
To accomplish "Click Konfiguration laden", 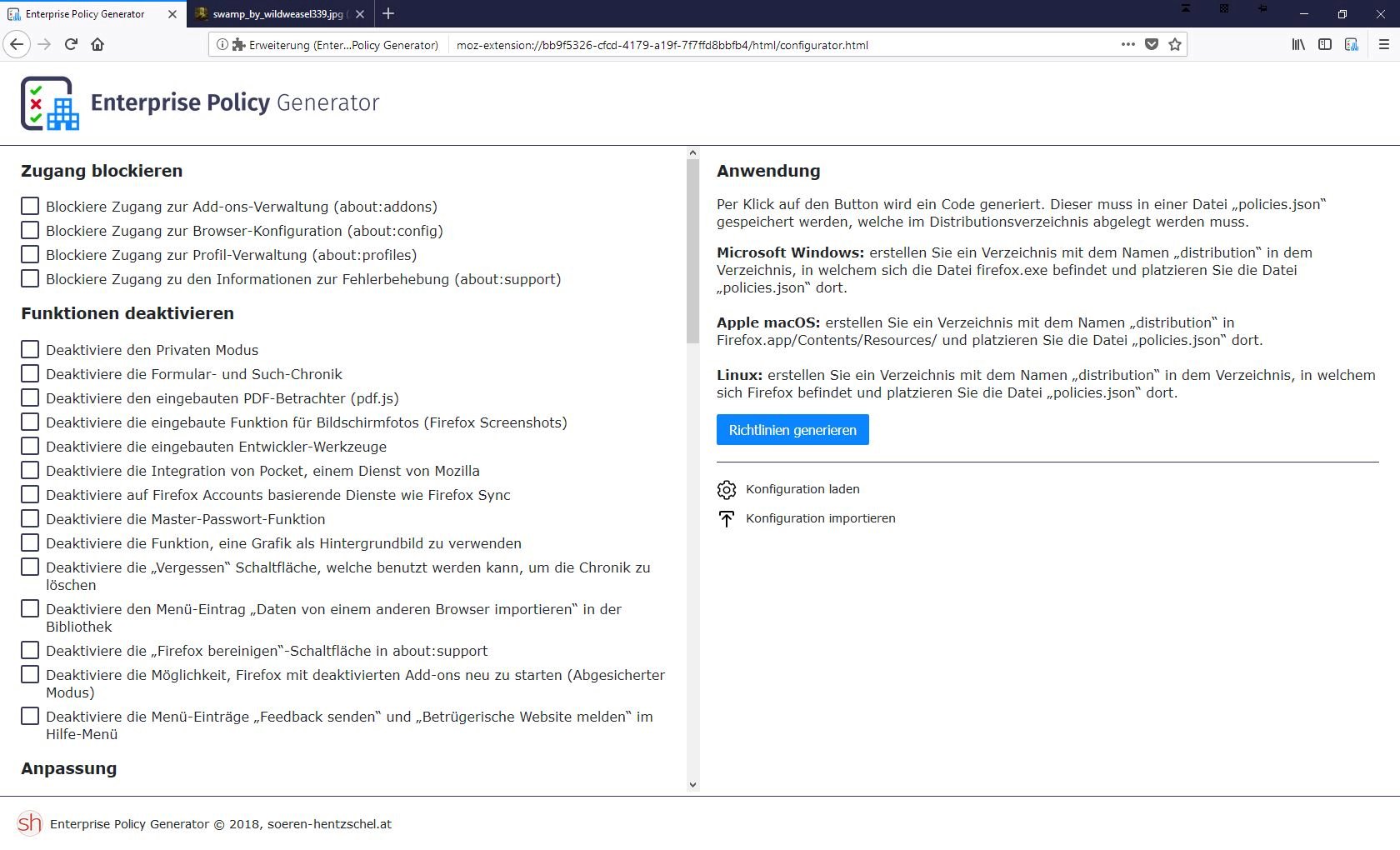I will pyautogui.click(x=802, y=489).
